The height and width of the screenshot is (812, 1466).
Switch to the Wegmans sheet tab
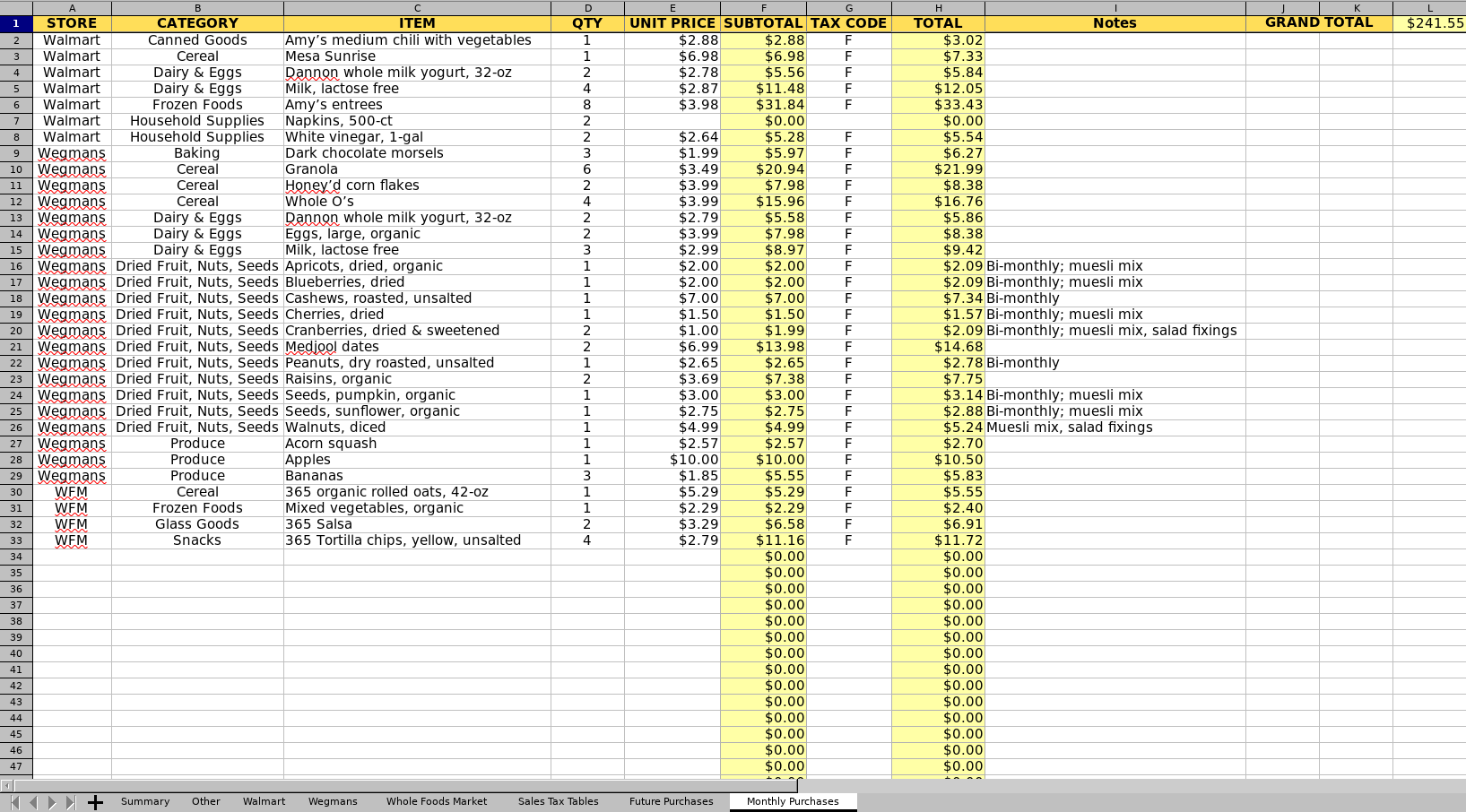(x=333, y=801)
